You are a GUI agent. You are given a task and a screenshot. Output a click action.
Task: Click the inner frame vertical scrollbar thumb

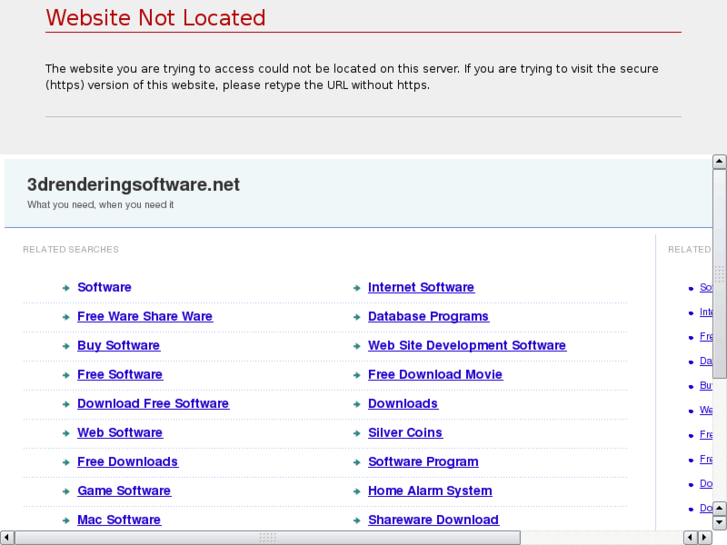point(719,274)
